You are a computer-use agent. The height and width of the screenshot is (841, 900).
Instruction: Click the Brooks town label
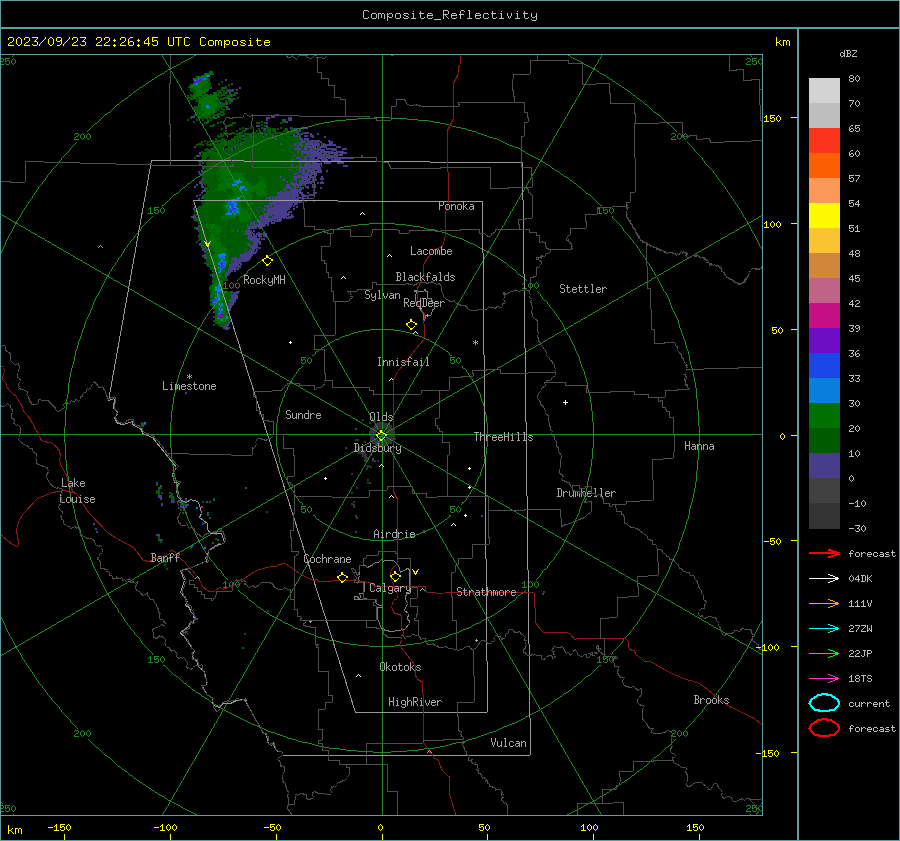click(712, 700)
